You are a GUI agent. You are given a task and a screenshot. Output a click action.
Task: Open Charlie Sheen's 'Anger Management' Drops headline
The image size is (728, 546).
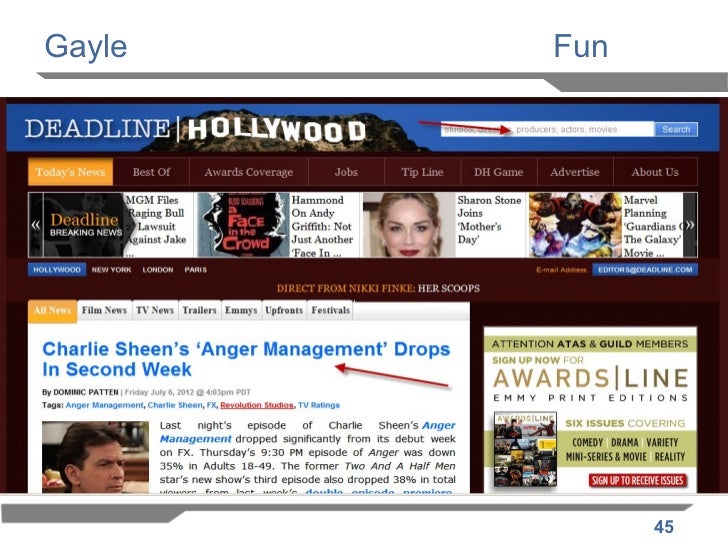pyautogui.click(x=246, y=359)
